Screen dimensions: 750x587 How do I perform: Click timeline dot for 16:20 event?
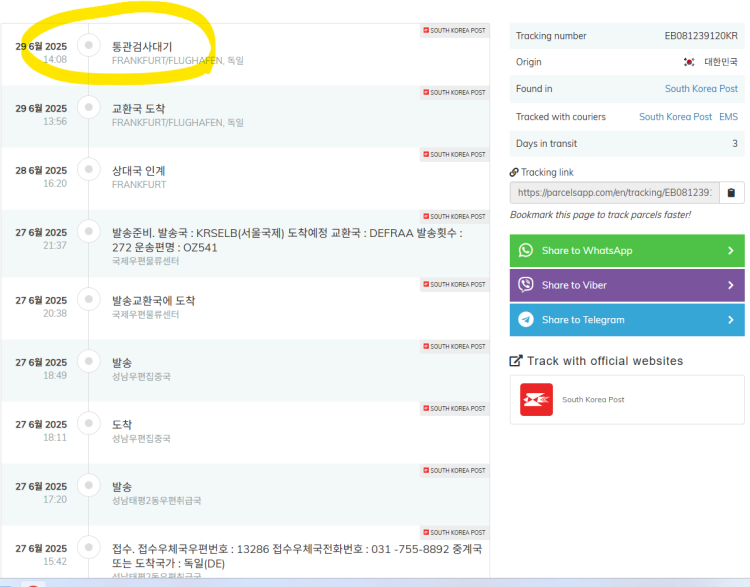tap(88, 169)
